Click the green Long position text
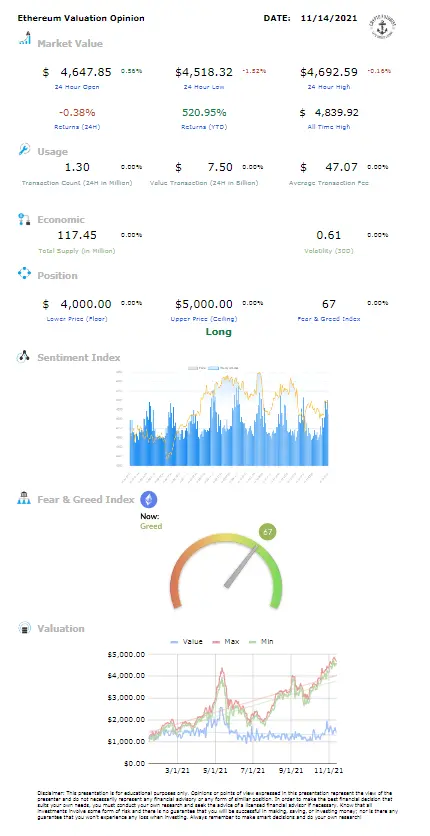 (218, 332)
